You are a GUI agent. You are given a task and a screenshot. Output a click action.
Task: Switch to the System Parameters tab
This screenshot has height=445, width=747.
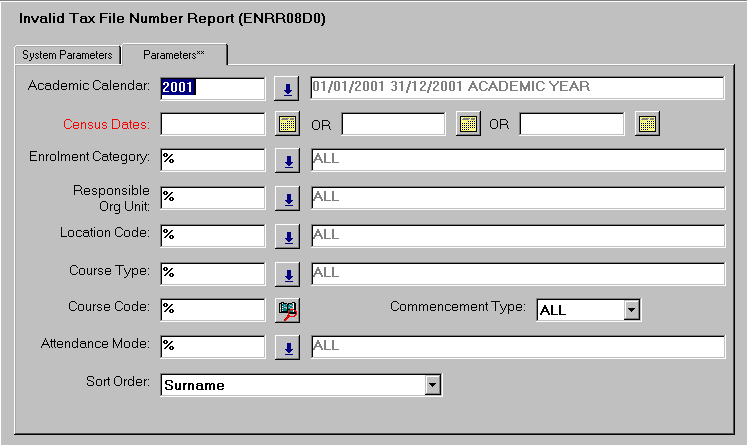pos(68,54)
